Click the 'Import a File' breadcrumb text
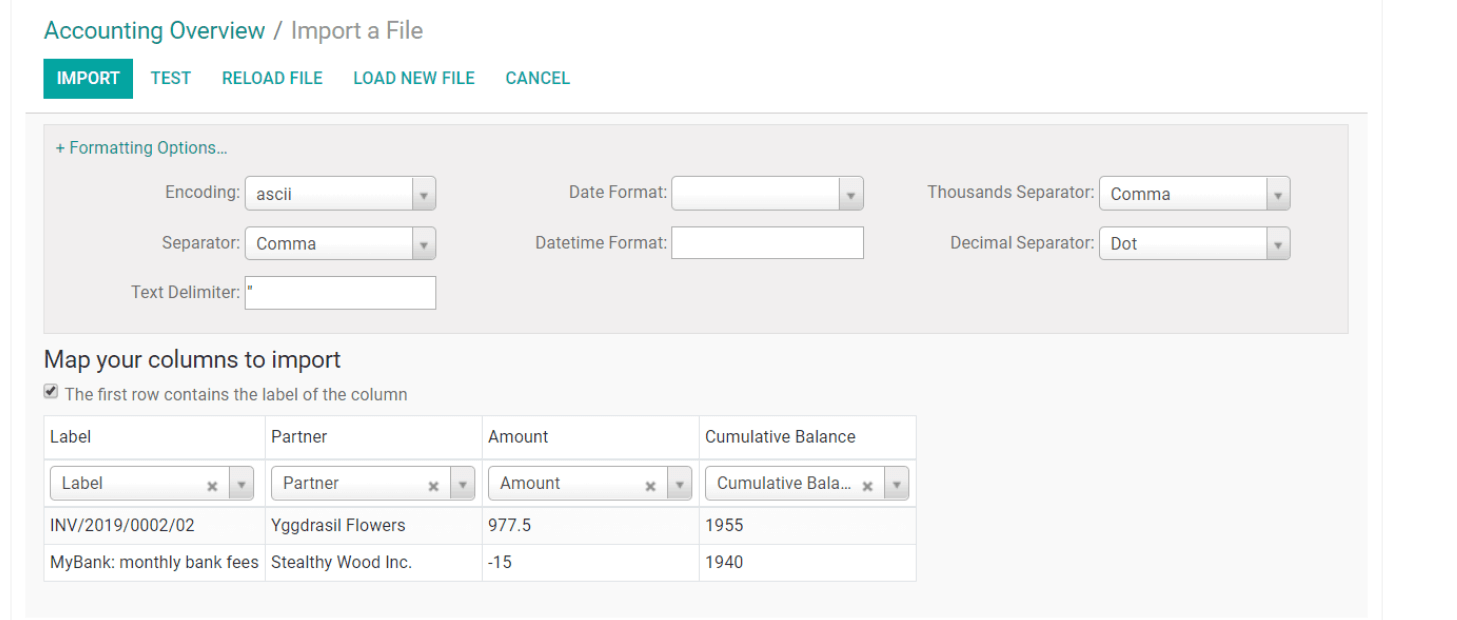The height and width of the screenshot is (620, 1457). tap(357, 31)
